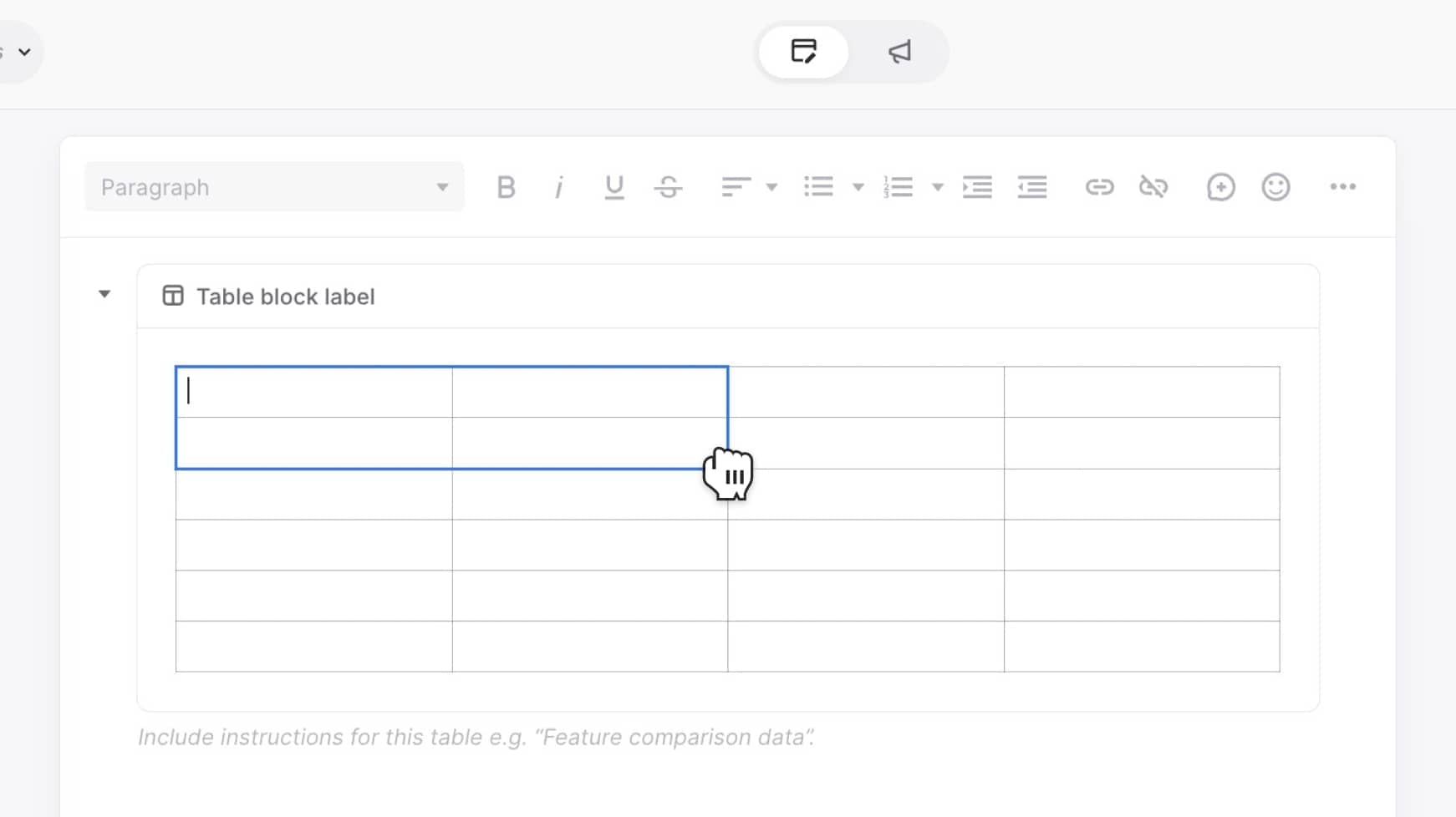The height and width of the screenshot is (817, 1456).
Task: Open bulleted list style options
Action: pyautogui.click(x=858, y=187)
